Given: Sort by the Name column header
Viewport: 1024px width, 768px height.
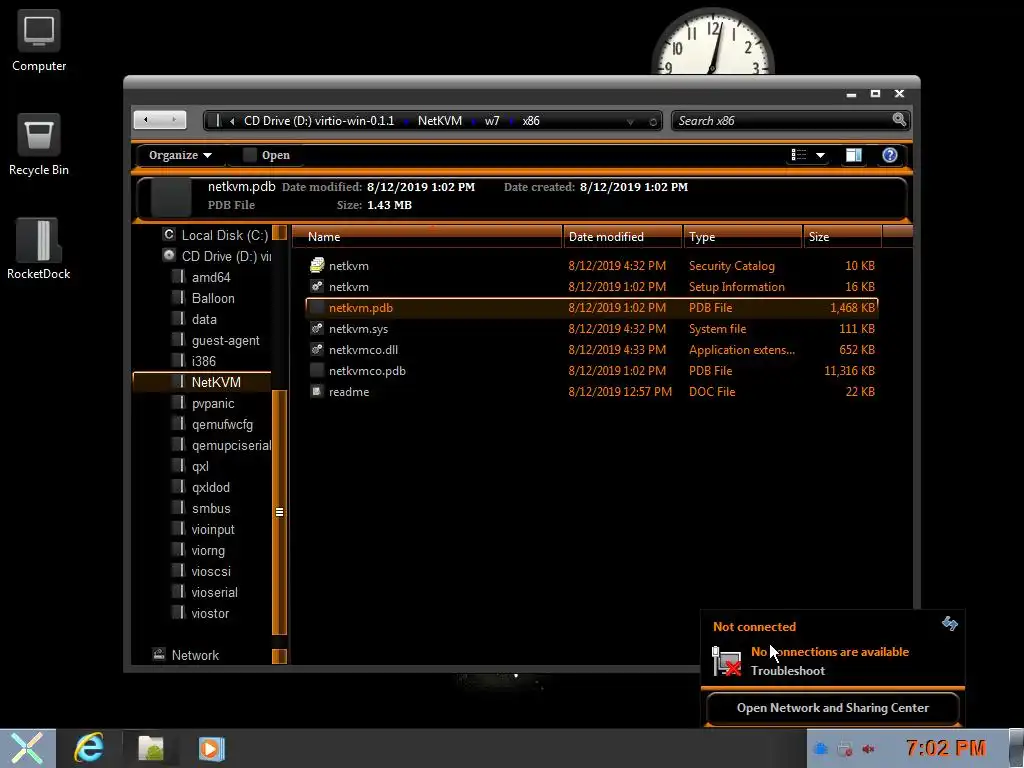Looking at the screenshot, I should [x=428, y=236].
